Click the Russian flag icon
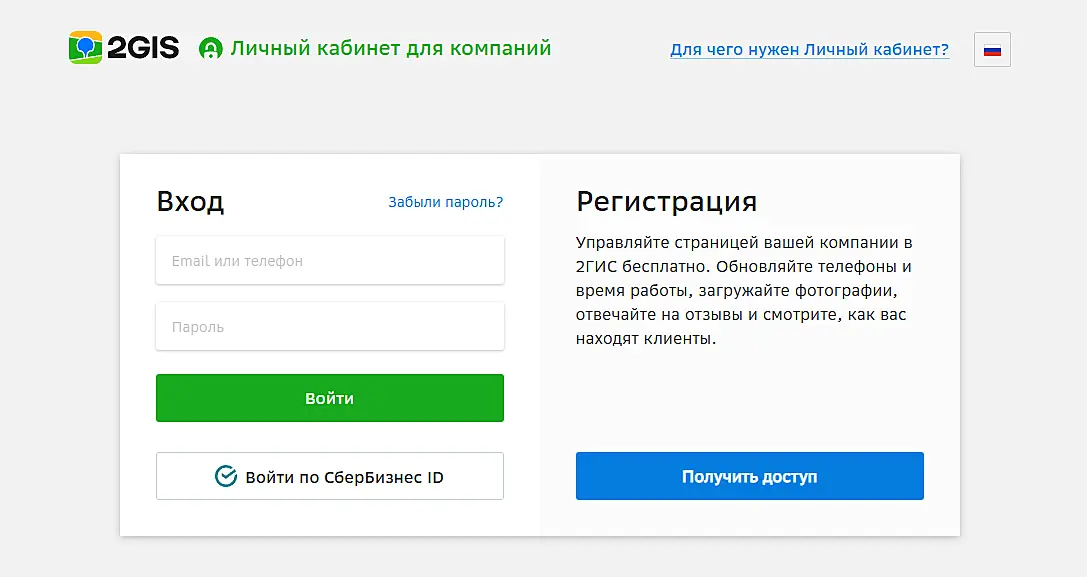Screen dimensions: 1087x577 [992, 50]
